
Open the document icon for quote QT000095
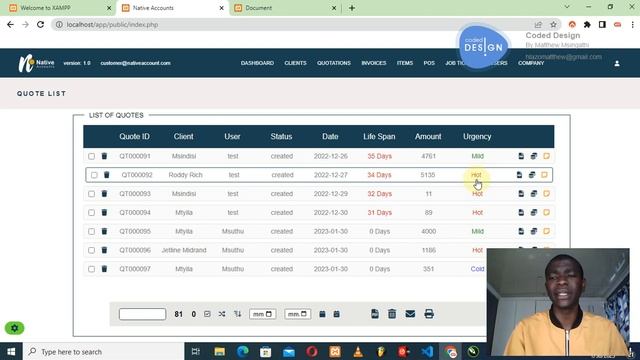point(521,231)
